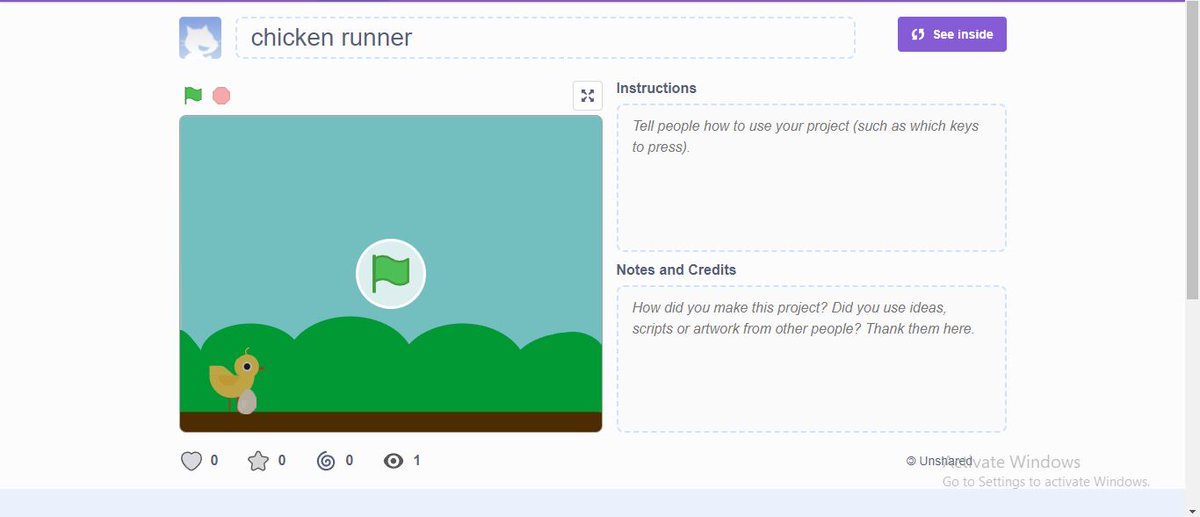Click the remix spiral icon

tap(325, 461)
